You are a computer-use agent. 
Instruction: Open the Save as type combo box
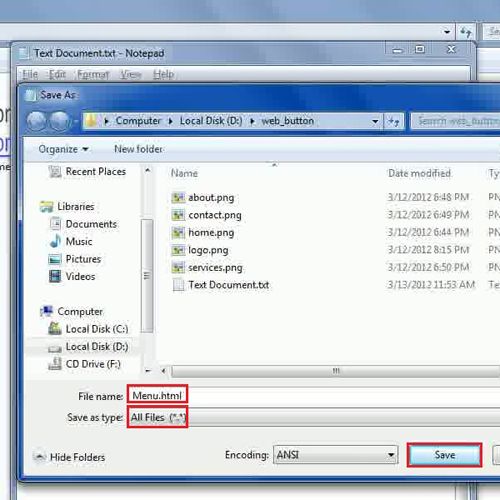tap(313, 417)
